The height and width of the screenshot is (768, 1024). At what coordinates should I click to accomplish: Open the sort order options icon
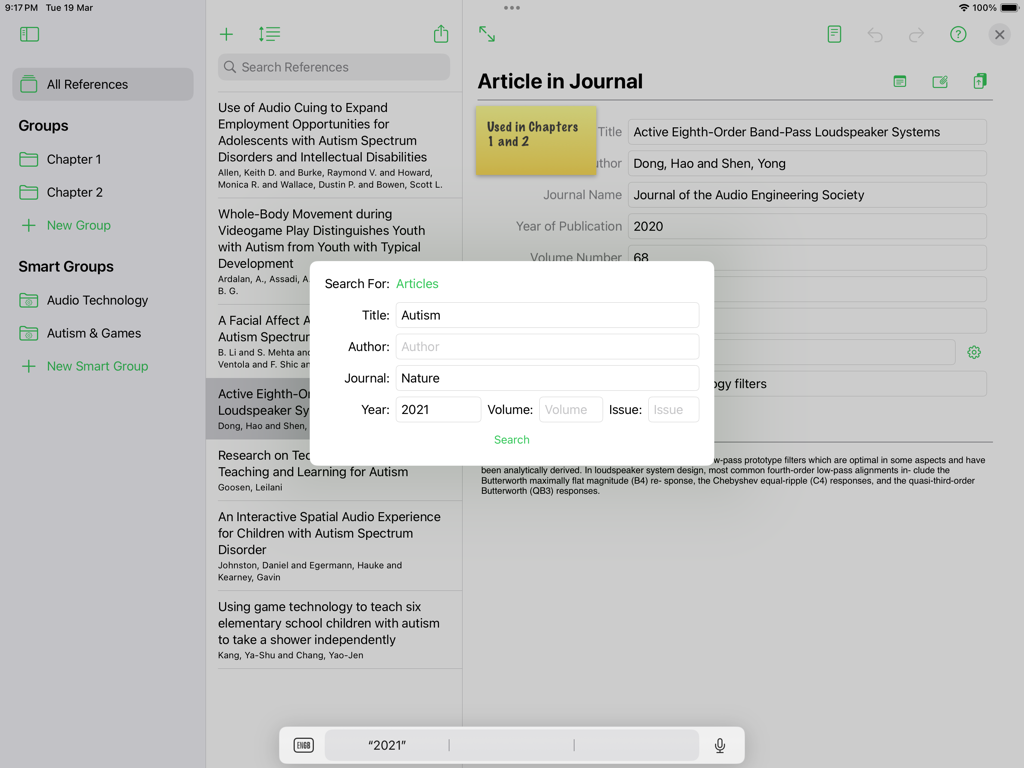tap(268, 34)
